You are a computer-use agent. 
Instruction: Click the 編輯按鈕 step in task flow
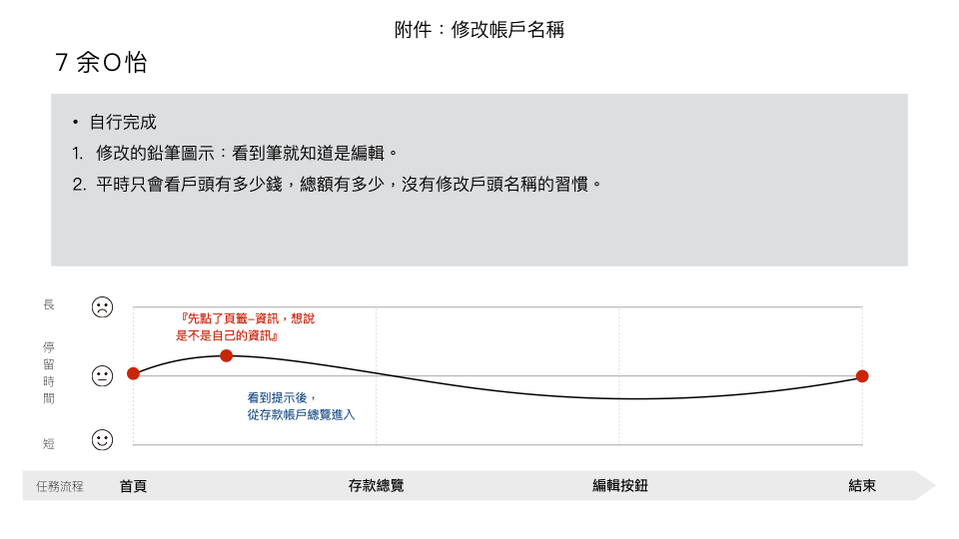[x=620, y=486]
